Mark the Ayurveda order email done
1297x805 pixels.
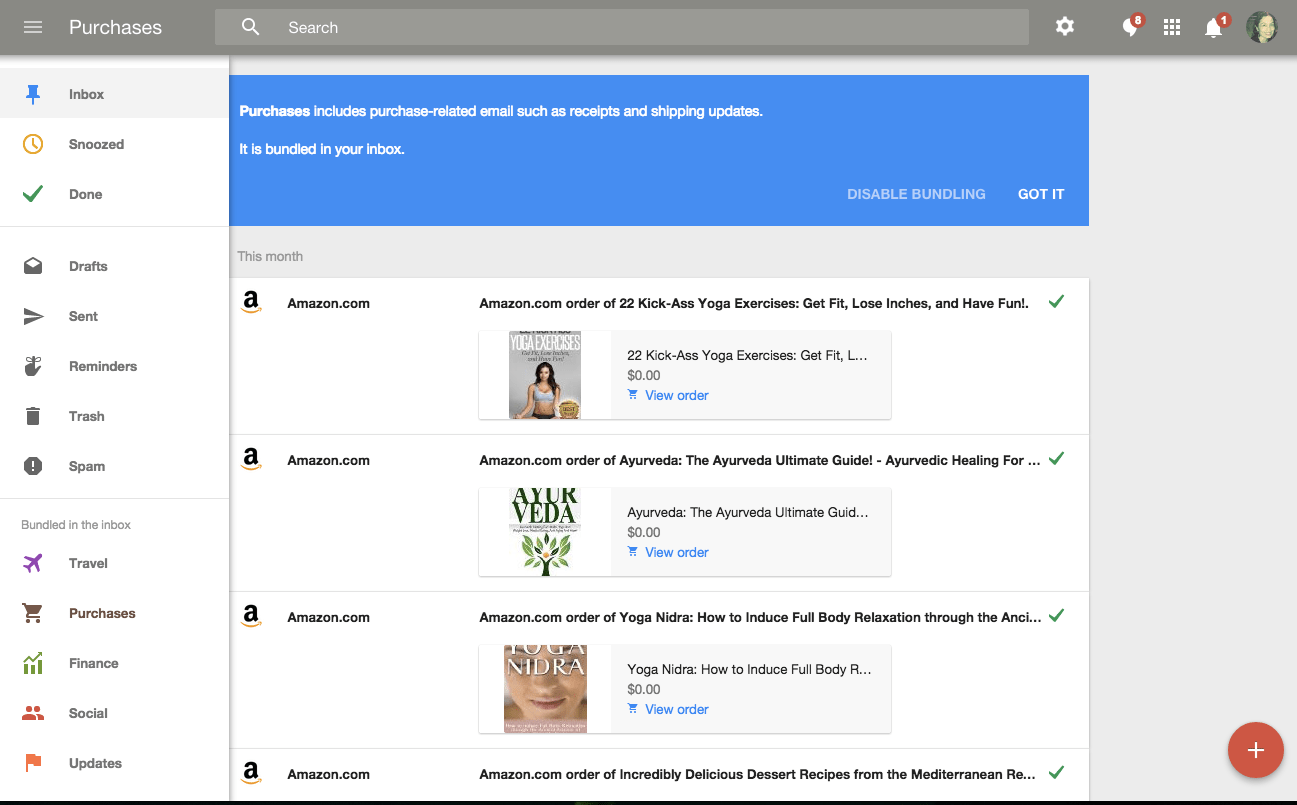click(x=1056, y=459)
